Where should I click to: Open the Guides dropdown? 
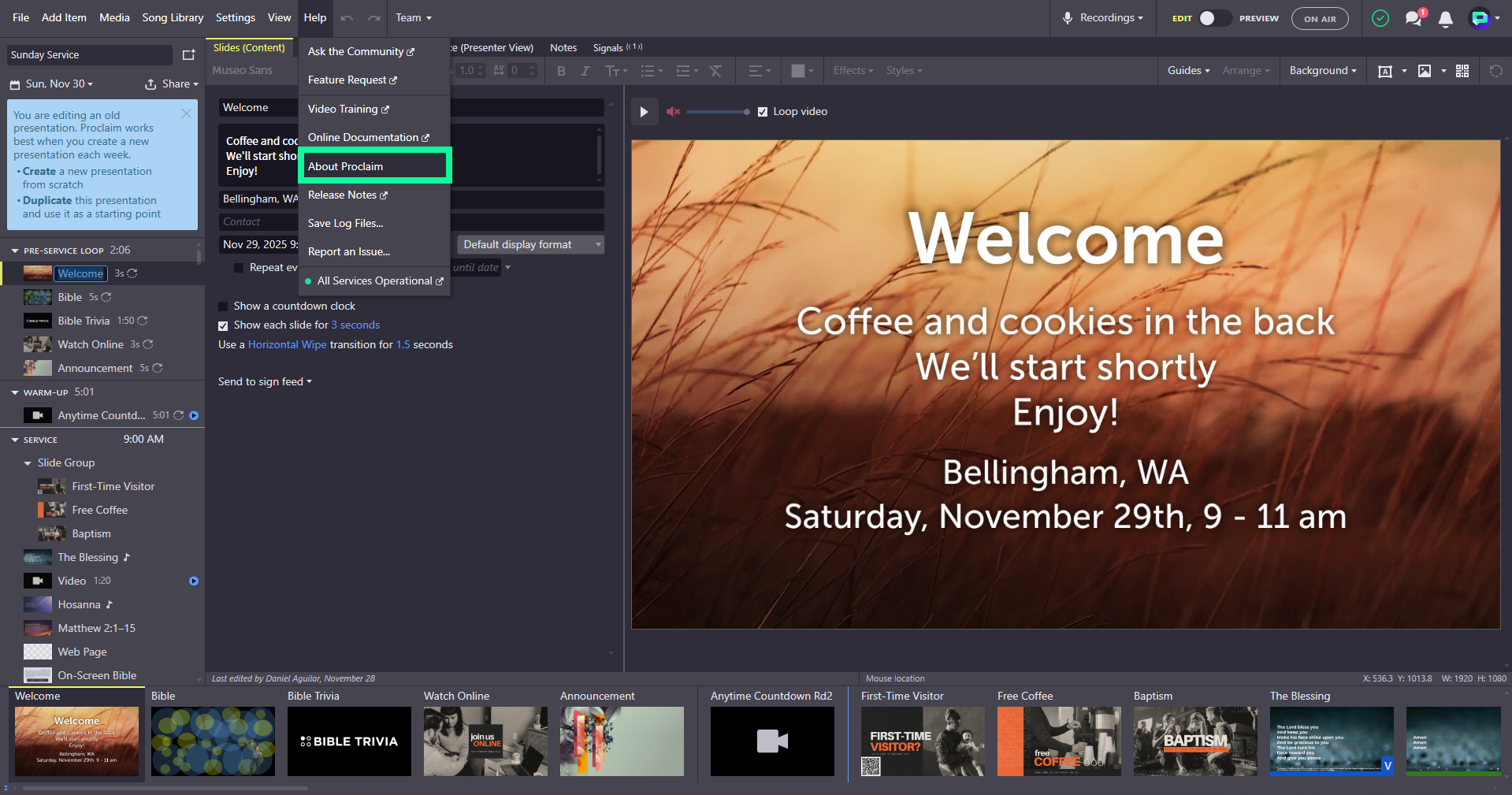pyautogui.click(x=1188, y=71)
